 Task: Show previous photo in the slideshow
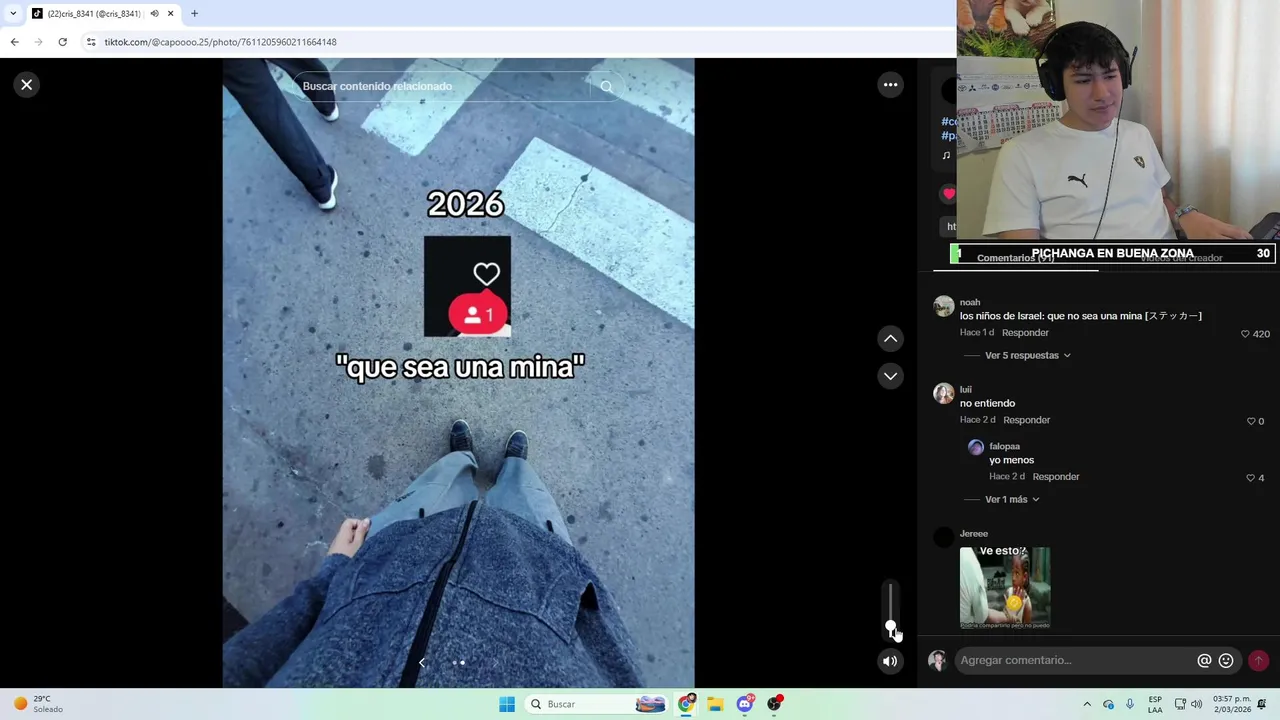(x=421, y=662)
